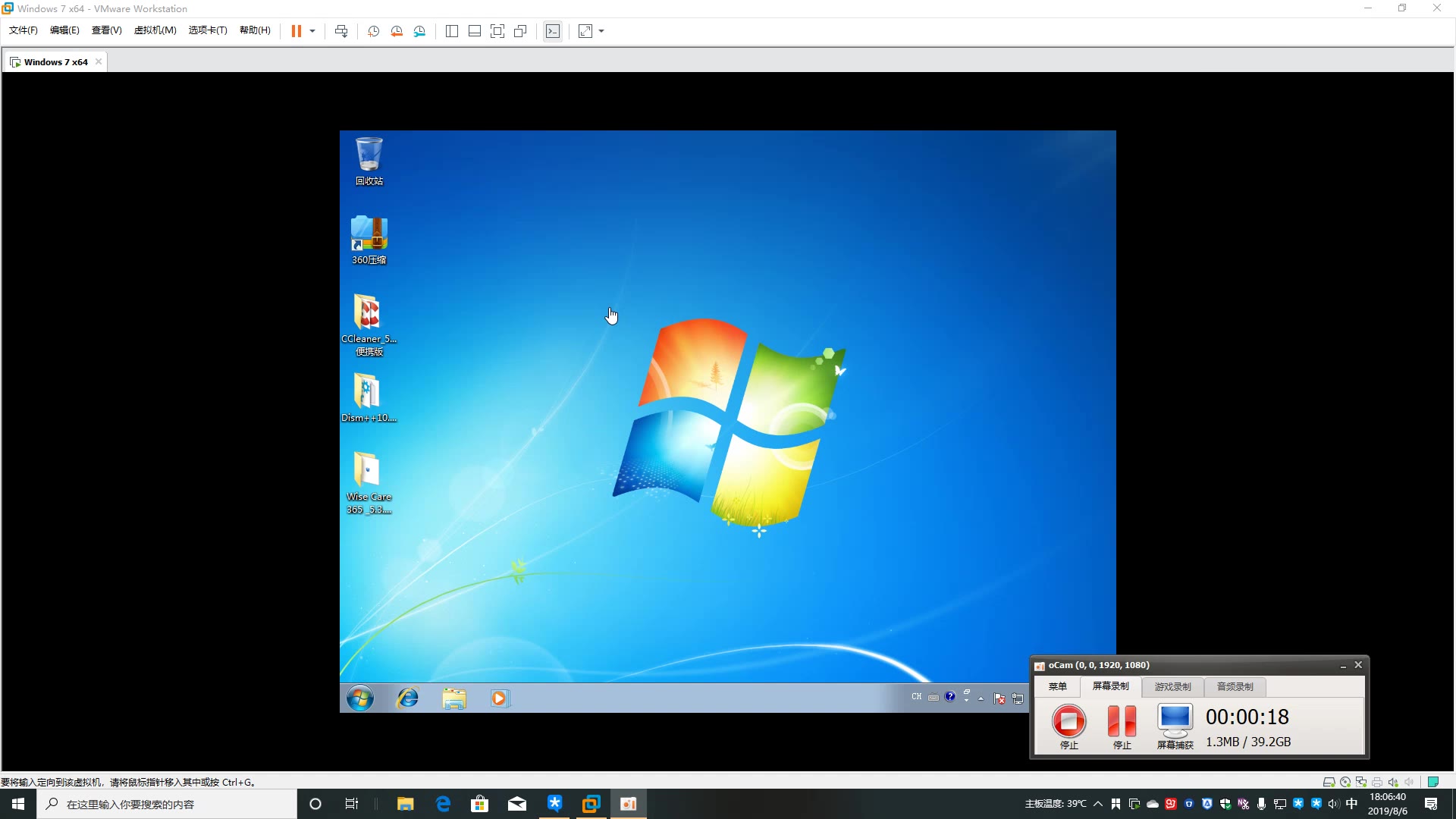Launch Microsoft Edge on host taskbar
1456x819 pixels.
pos(443,804)
